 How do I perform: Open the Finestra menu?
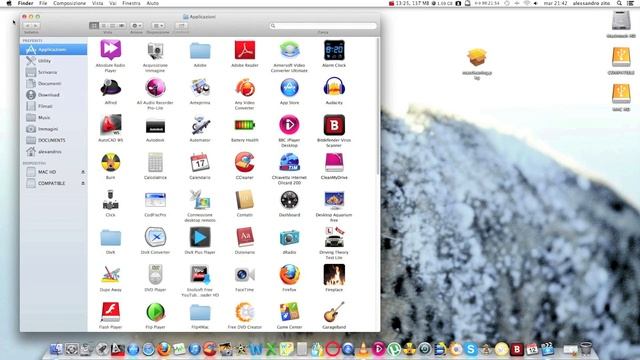131,3
